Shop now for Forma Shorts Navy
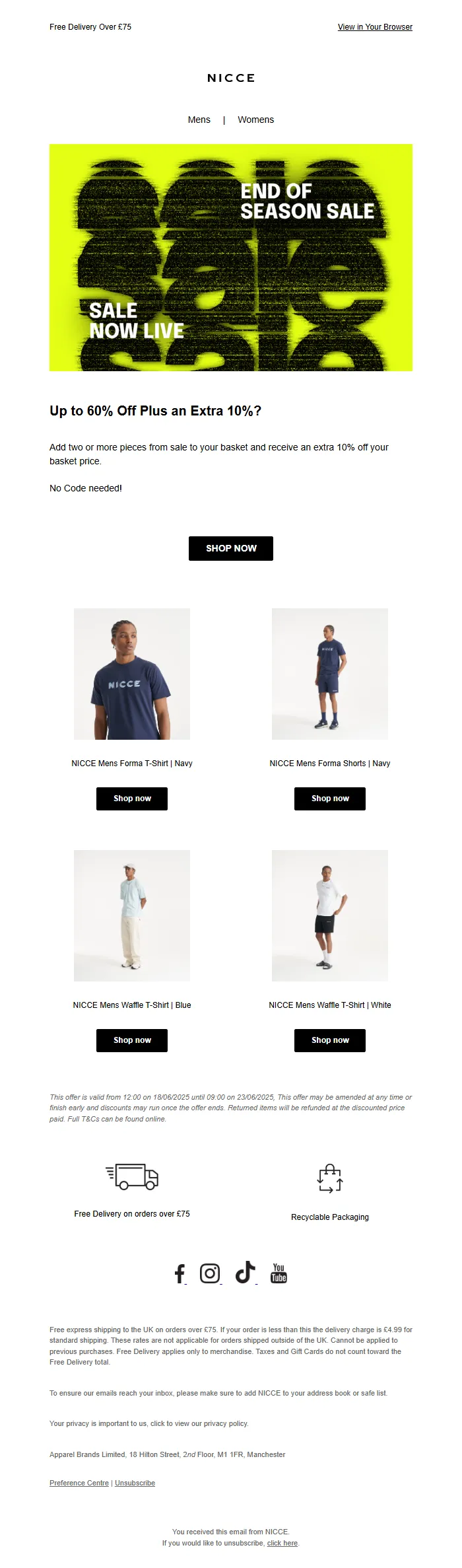 [x=330, y=799]
